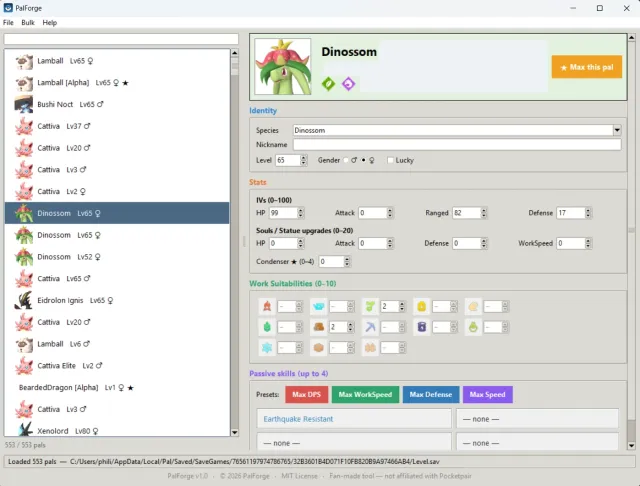
Task: Click the Cattiva Elite portrait icon
Action: 24,366
